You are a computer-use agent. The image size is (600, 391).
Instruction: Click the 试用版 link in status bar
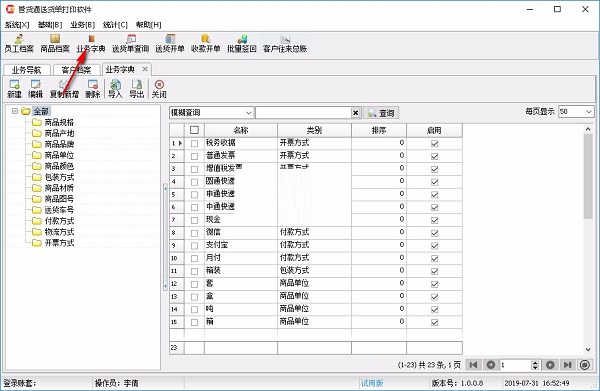[x=372, y=383]
